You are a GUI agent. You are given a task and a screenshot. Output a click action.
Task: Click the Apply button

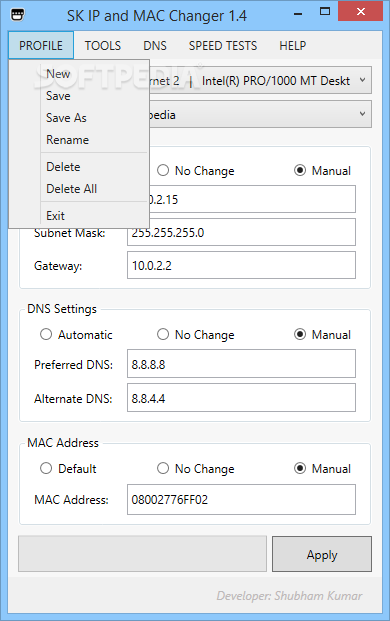point(322,554)
